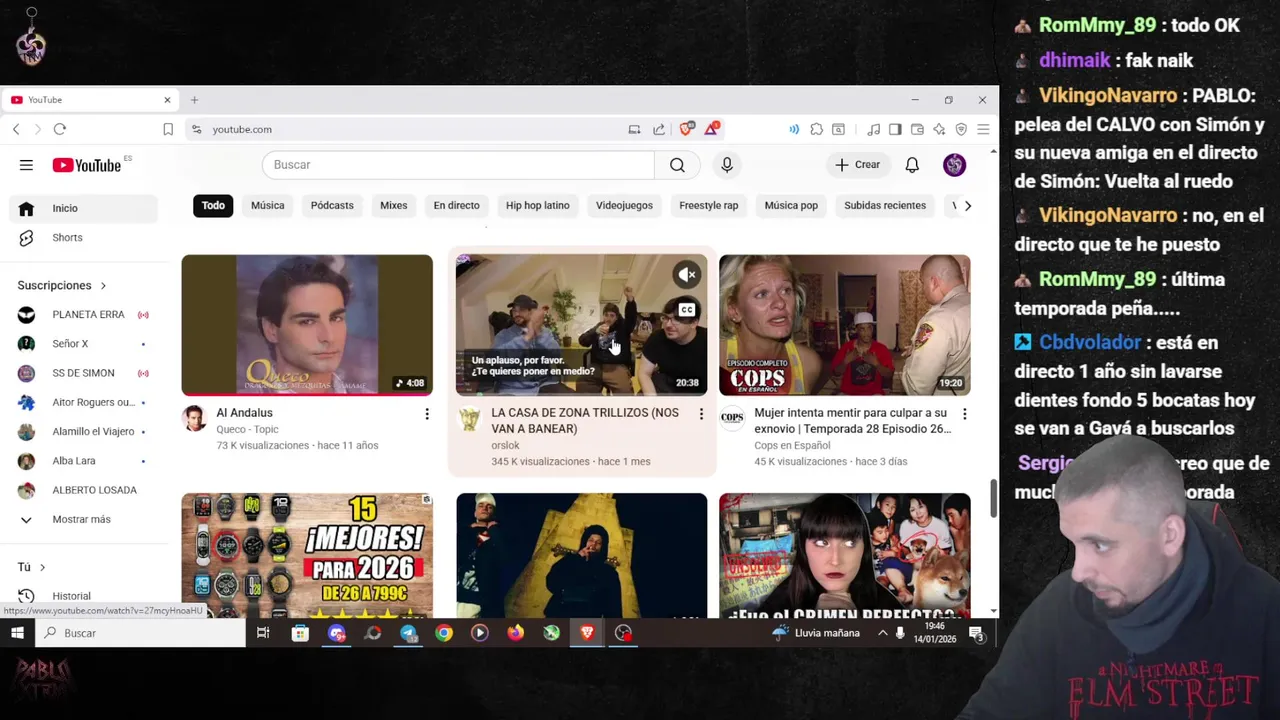This screenshot has height=720, width=1280.
Task: Click the YouTube search input field
Action: [x=458, y=165]
